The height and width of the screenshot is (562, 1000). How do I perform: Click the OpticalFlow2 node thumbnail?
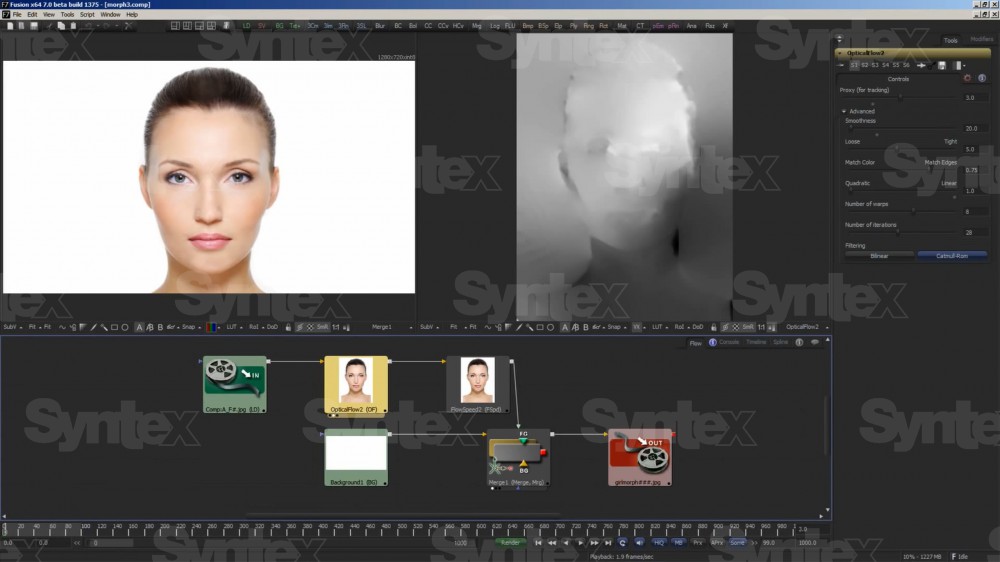[355, 380]
